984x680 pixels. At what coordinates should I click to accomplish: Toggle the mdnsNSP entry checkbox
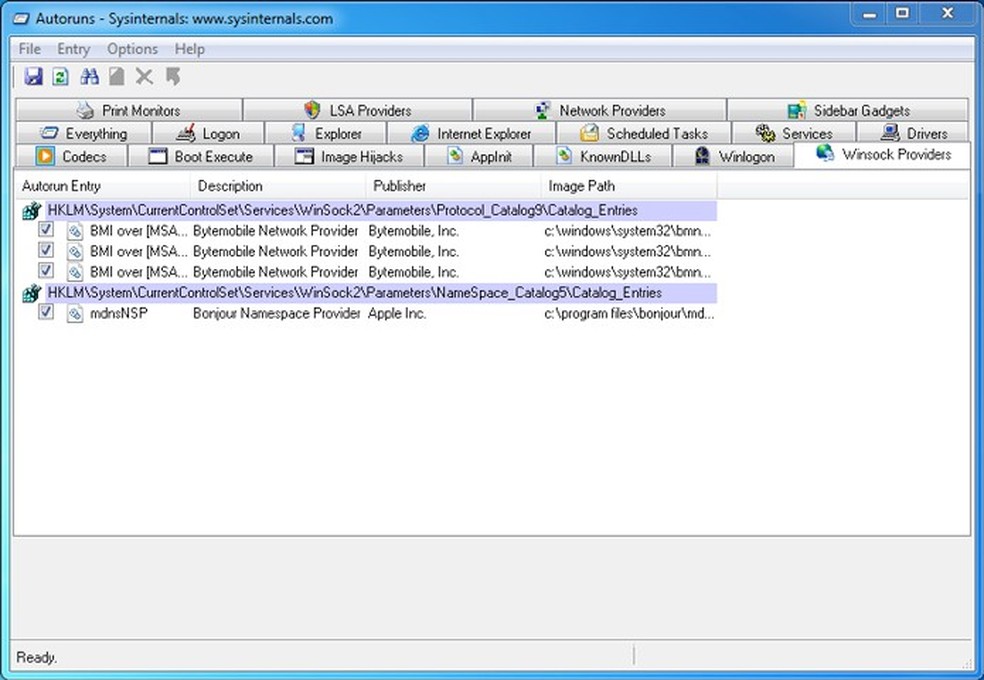tap(46, 312)
